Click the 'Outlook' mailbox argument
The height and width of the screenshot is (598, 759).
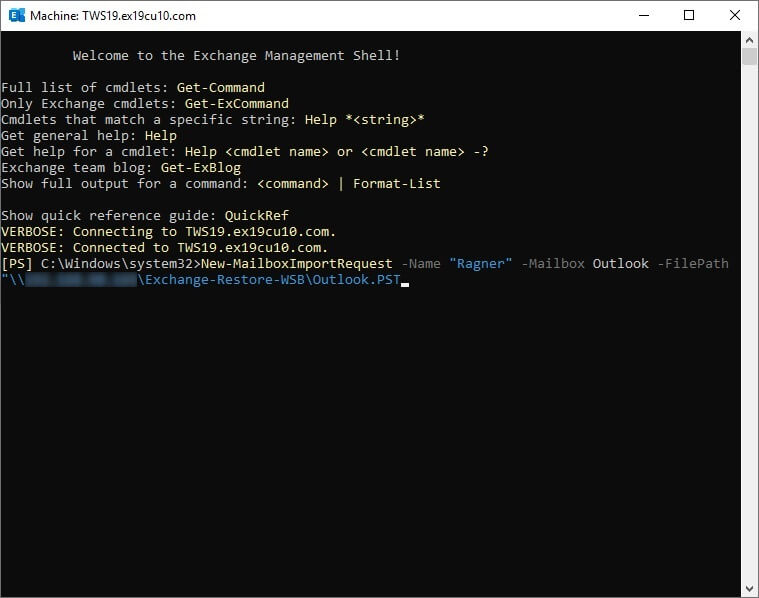coord(621,263)
